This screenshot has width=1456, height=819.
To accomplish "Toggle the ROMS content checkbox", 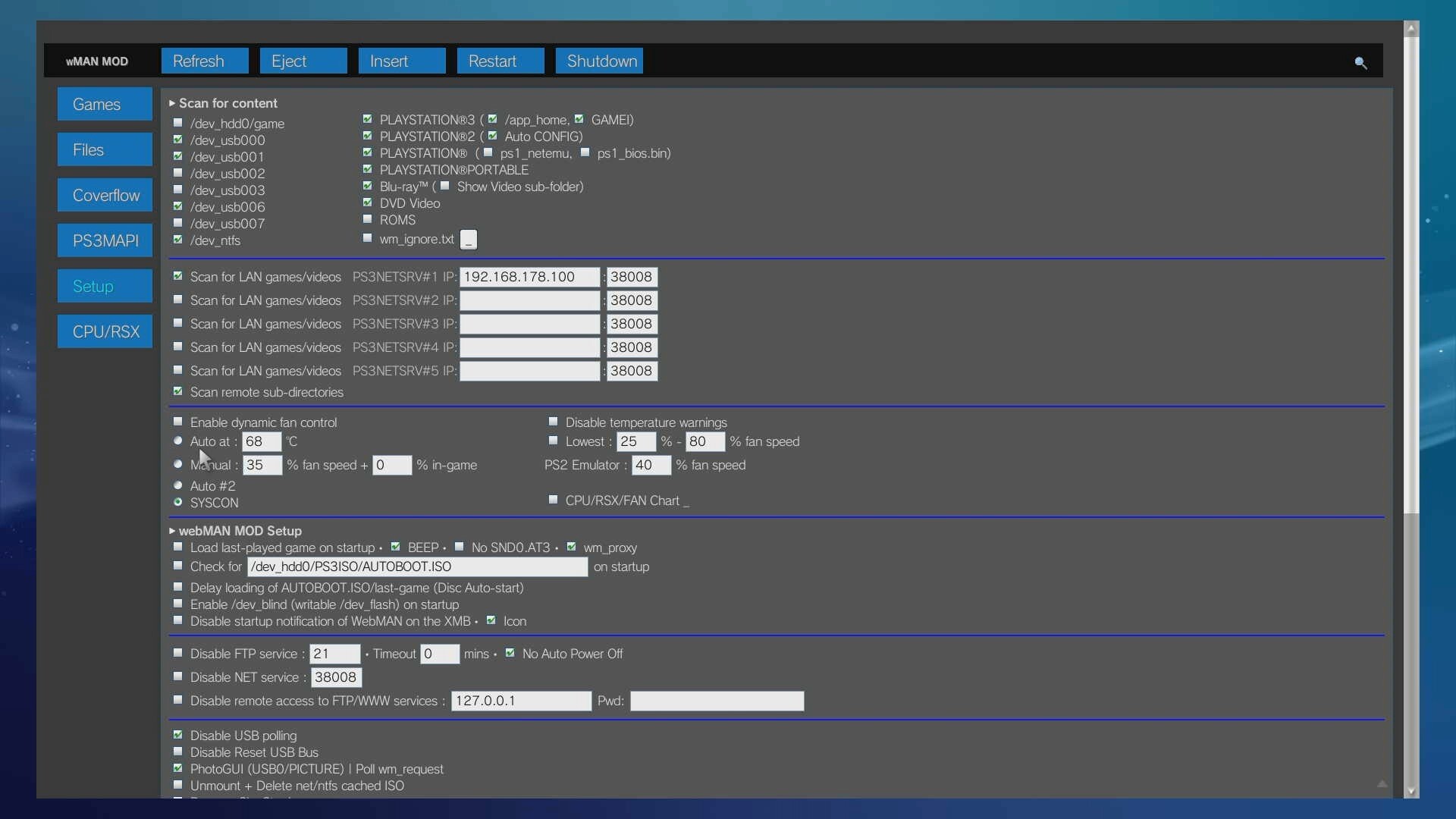I will click(368, 219).
